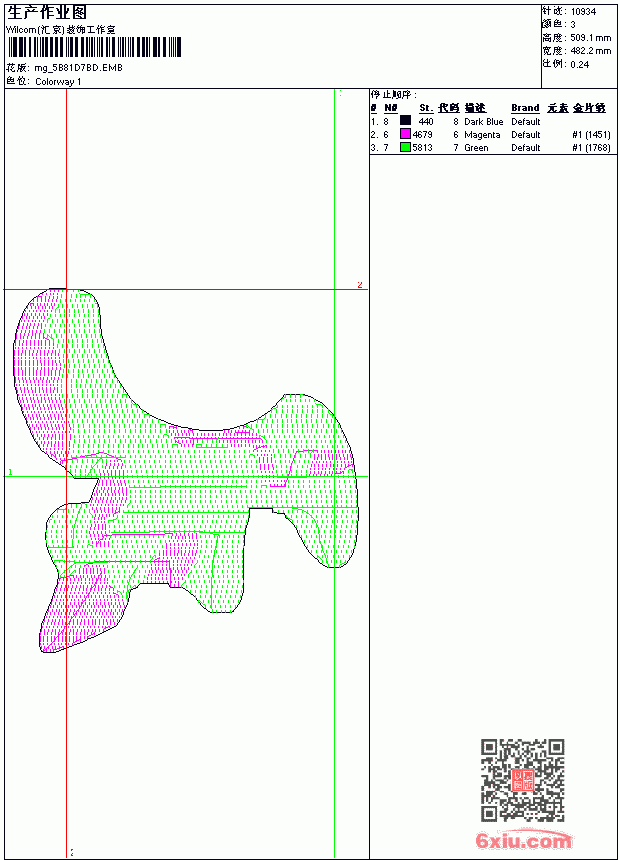Screen dimensions: 620x860
Task: Click the red marker number 2 label
Action: [360, 284]
